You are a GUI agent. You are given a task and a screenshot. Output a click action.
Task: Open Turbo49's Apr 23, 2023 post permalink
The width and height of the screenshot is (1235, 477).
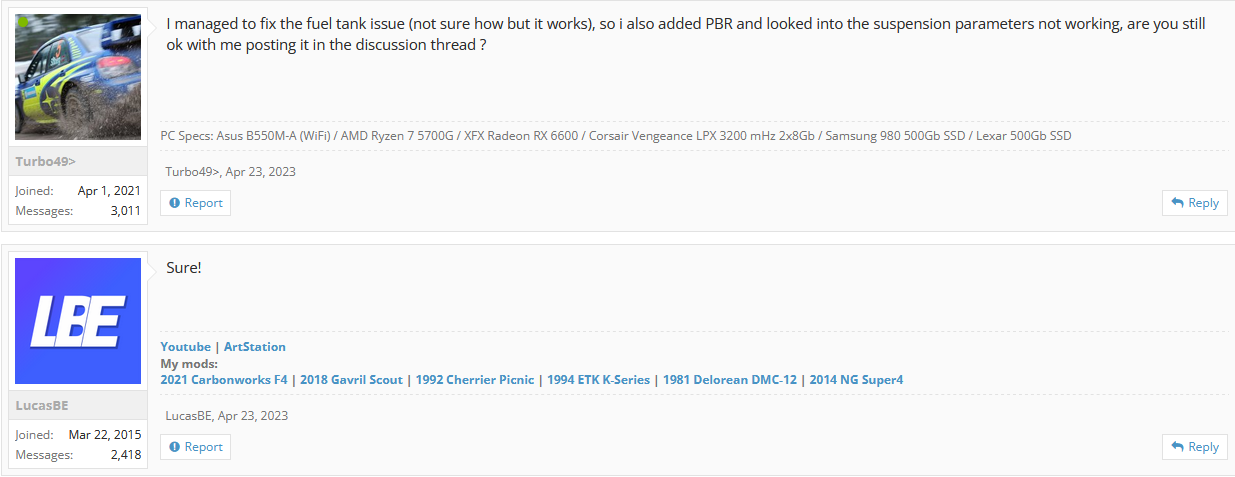click(x=261, y=171)
